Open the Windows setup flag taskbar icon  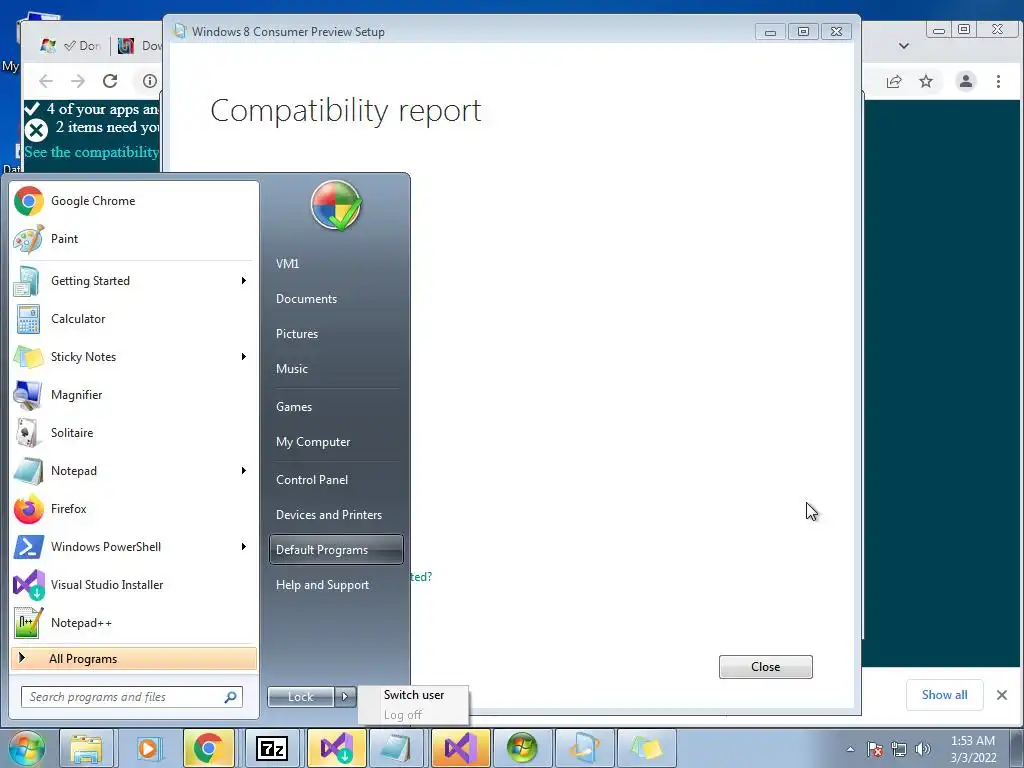(522, 748)
